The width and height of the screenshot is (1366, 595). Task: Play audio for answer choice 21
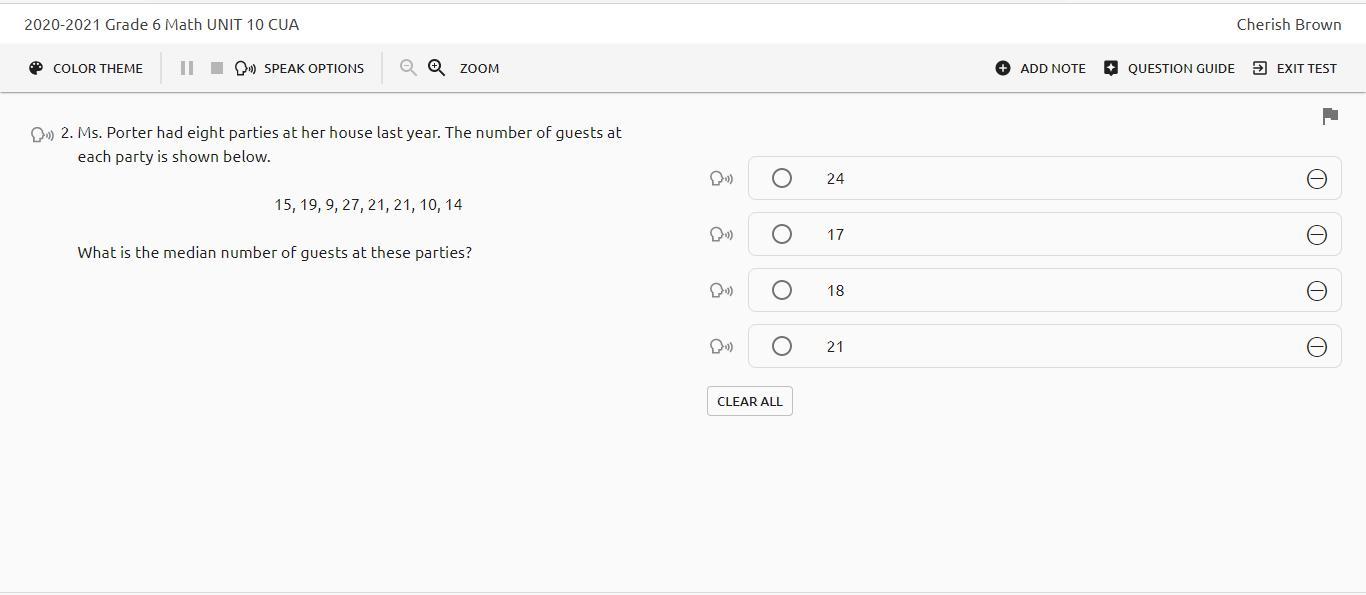[721, 347]
